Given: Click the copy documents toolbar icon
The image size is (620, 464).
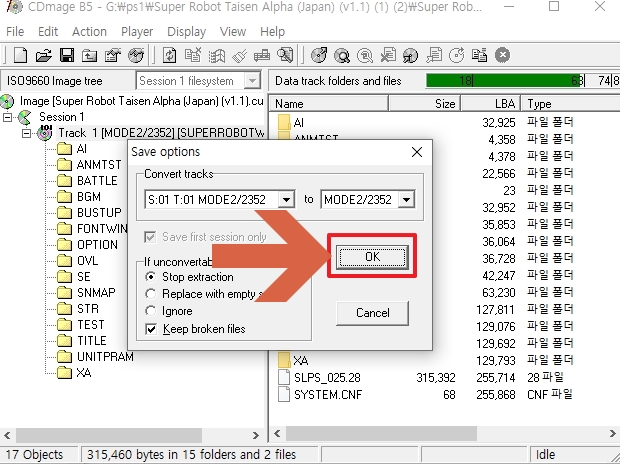Looking at the screenshot, I should tap(479, 55).
